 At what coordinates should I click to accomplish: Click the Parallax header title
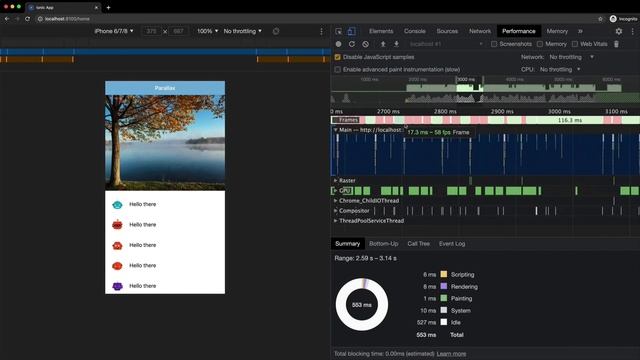pos(165,88)
